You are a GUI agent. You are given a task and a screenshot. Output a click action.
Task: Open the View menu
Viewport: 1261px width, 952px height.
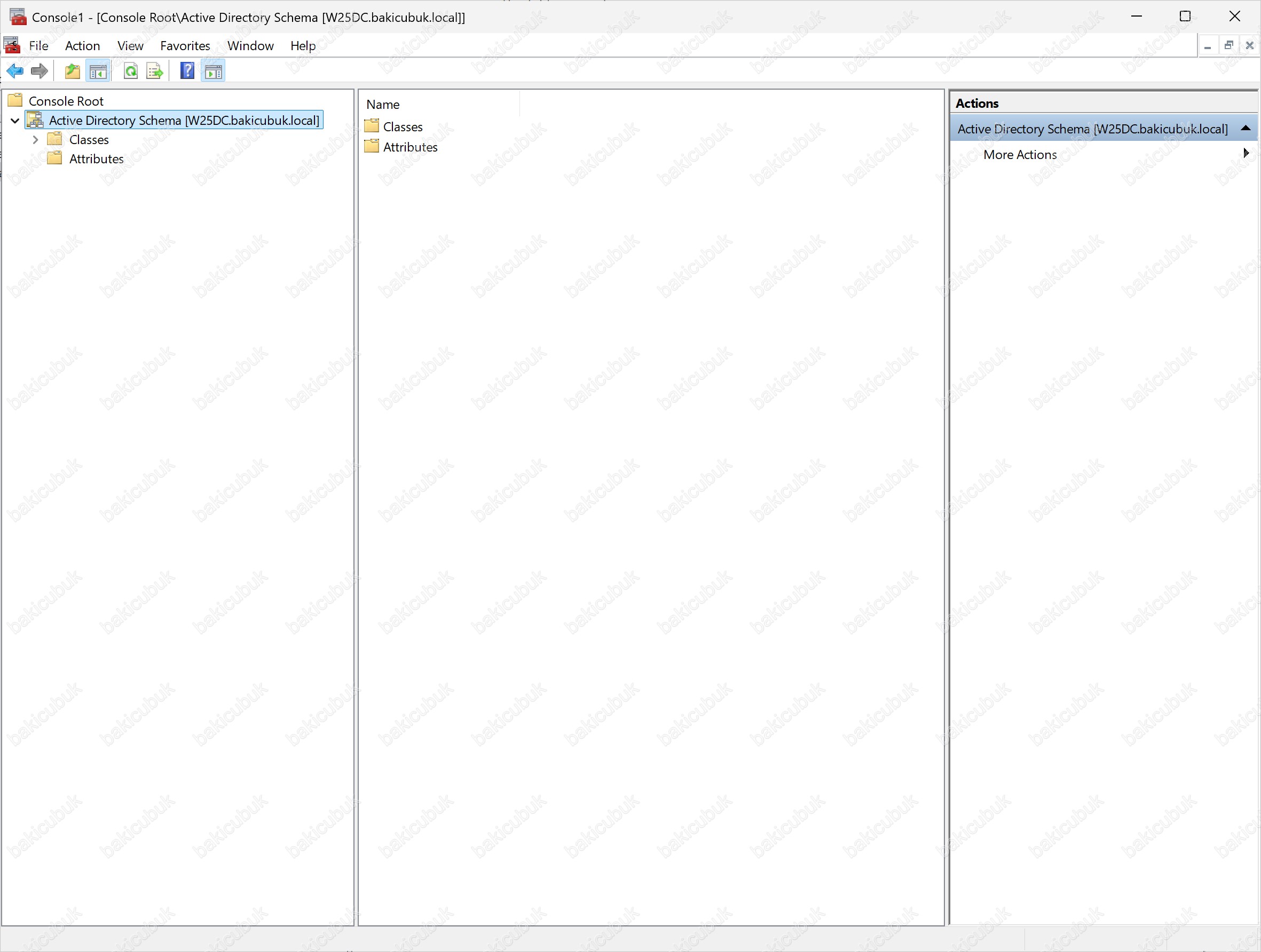coord(131,45)
